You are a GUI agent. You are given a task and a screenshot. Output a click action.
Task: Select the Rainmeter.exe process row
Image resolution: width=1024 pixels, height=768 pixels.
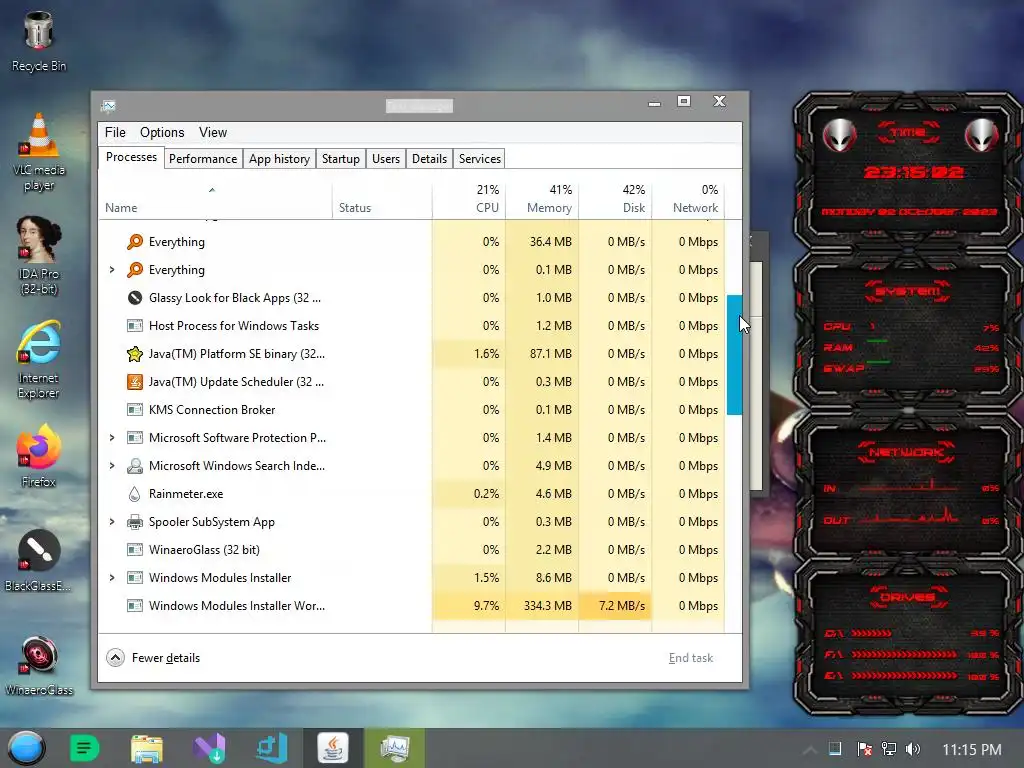click(x=412, y=494)
